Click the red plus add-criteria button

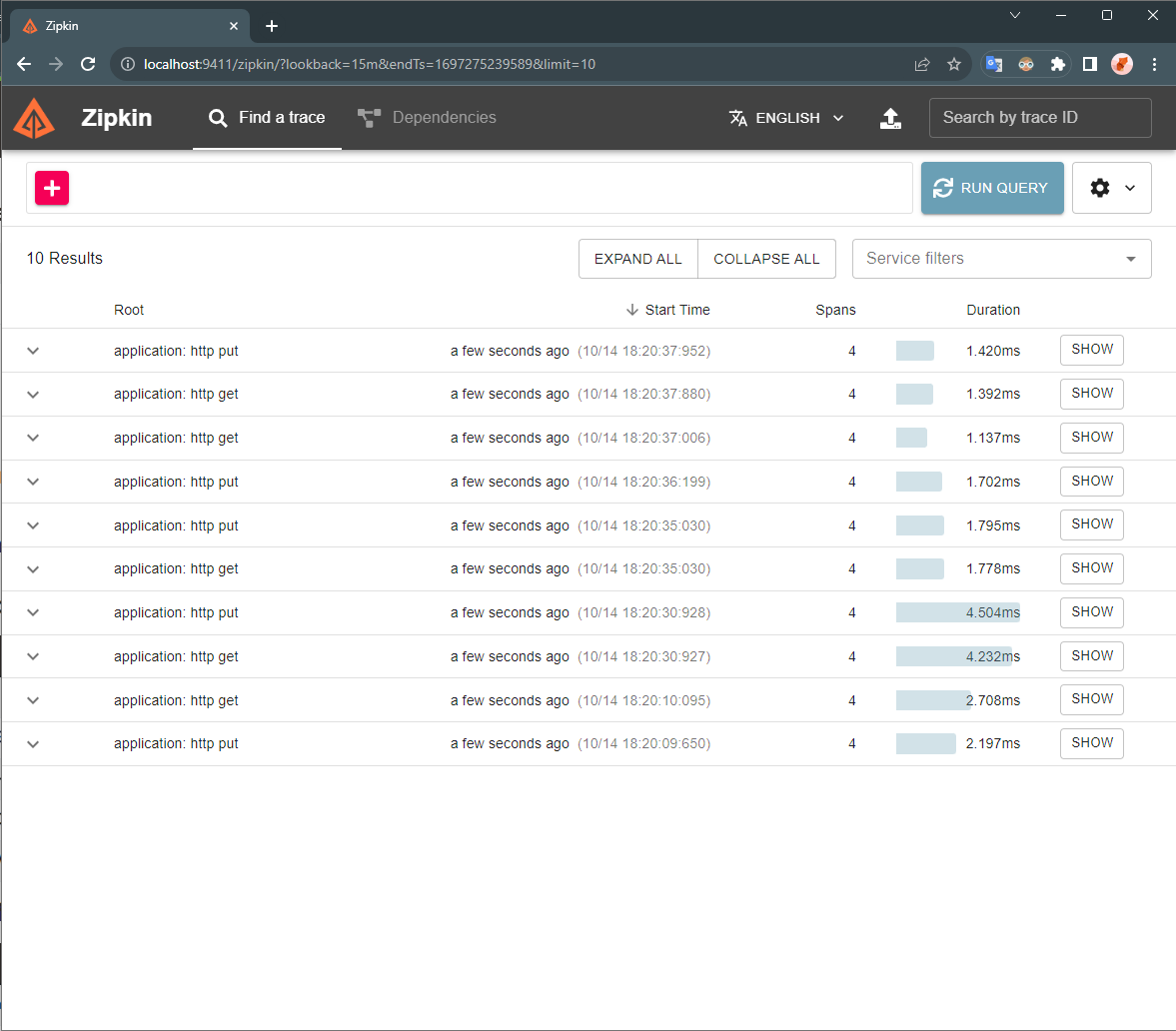click(x=52, y=188)
